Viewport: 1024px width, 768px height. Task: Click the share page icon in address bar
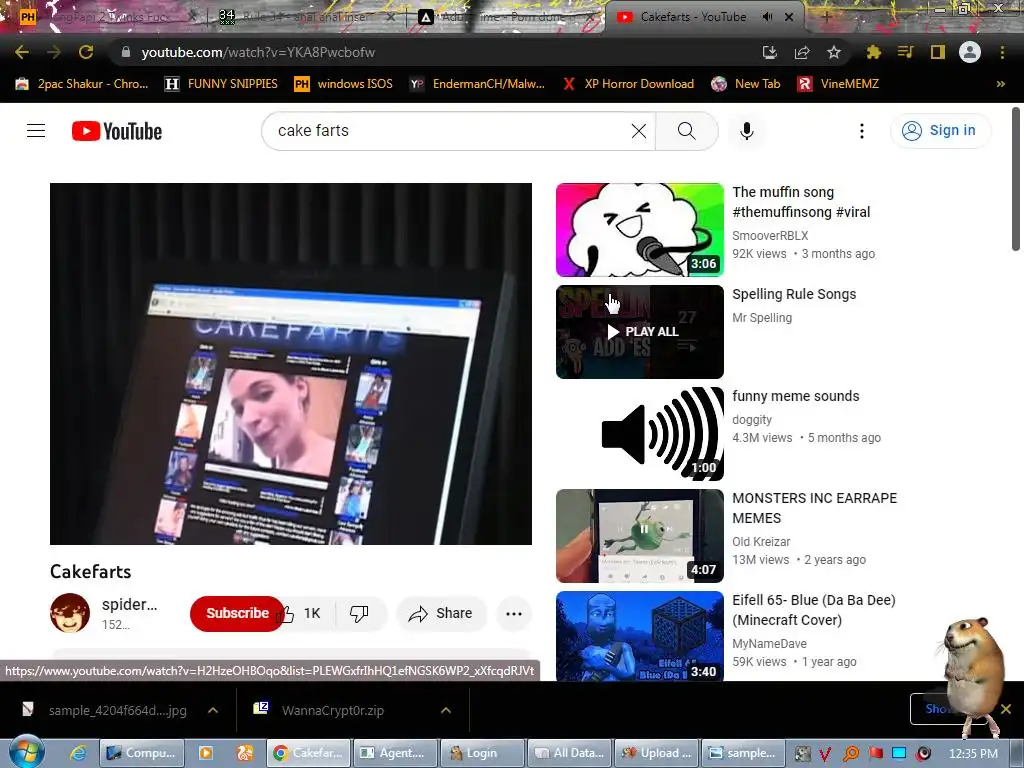tap(802, 52)
